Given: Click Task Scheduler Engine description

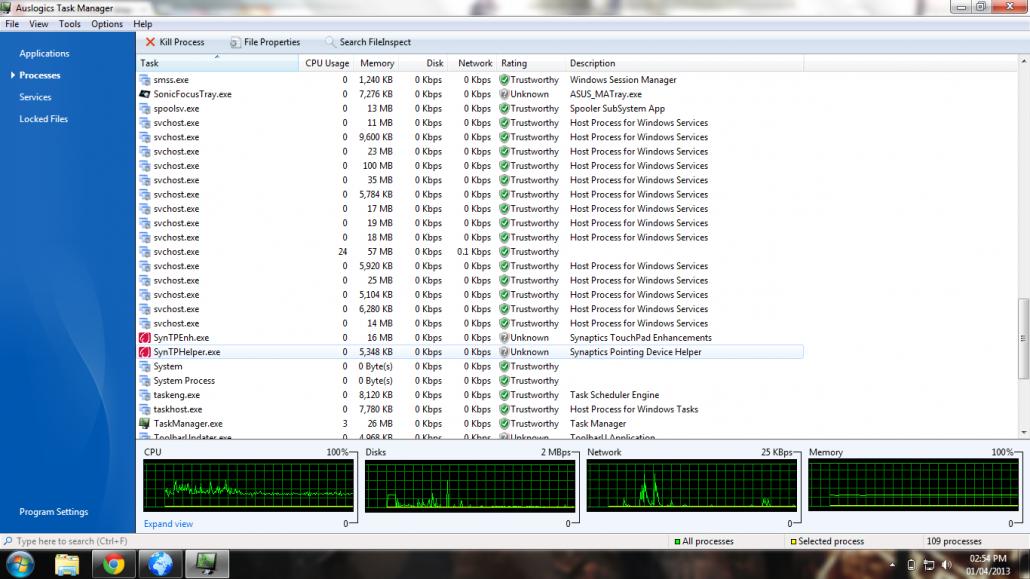Looking at the screenshot, I should point(614,395).
